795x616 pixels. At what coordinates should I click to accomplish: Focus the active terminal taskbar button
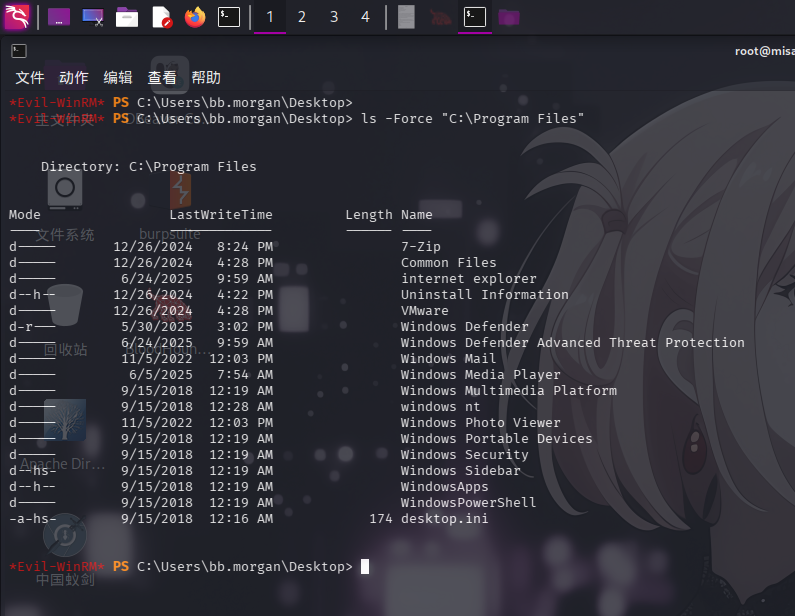(x=475, y=17)
